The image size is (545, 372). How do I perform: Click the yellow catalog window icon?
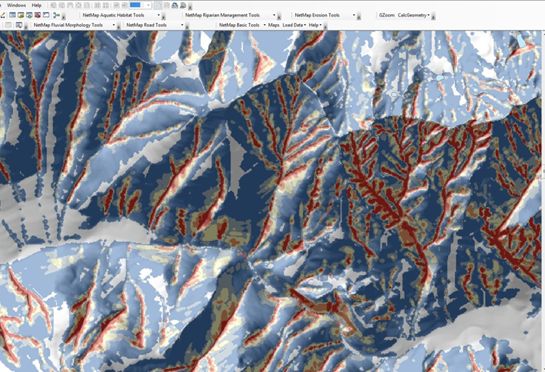coord(21,15)
